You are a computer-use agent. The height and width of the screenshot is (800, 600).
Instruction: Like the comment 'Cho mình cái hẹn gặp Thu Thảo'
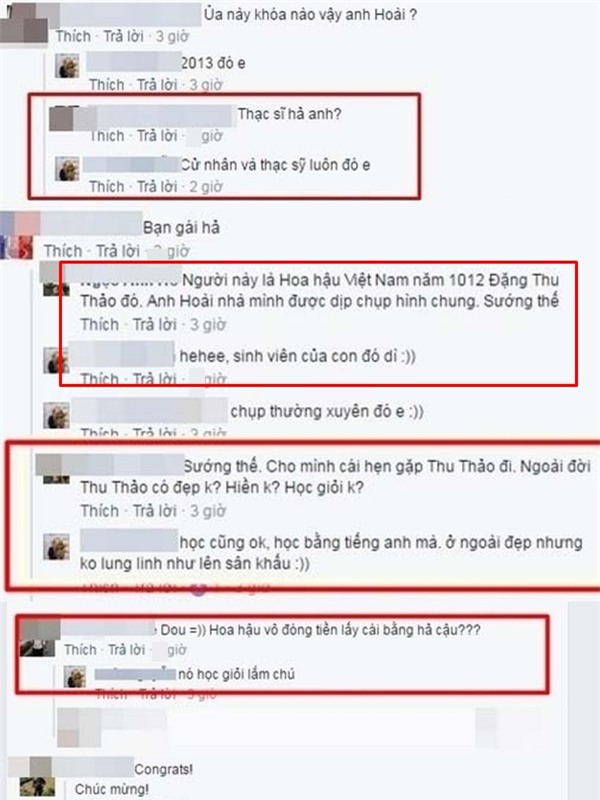click(99, 511)
